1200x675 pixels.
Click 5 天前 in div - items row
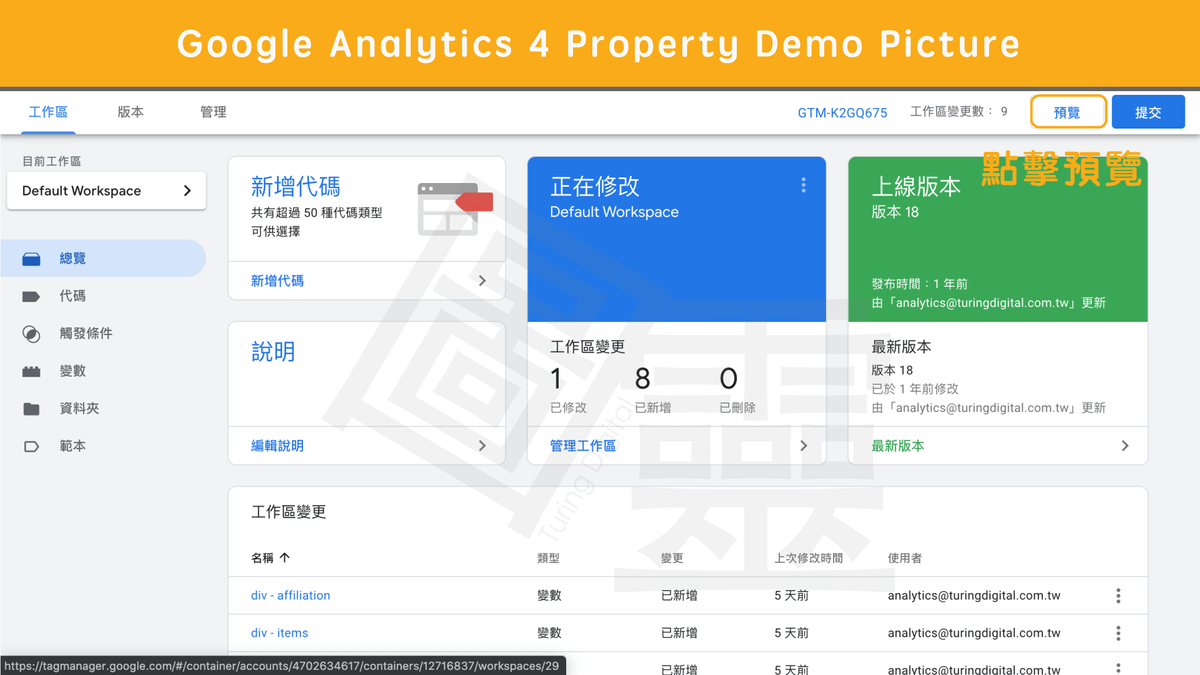point(791,633)
